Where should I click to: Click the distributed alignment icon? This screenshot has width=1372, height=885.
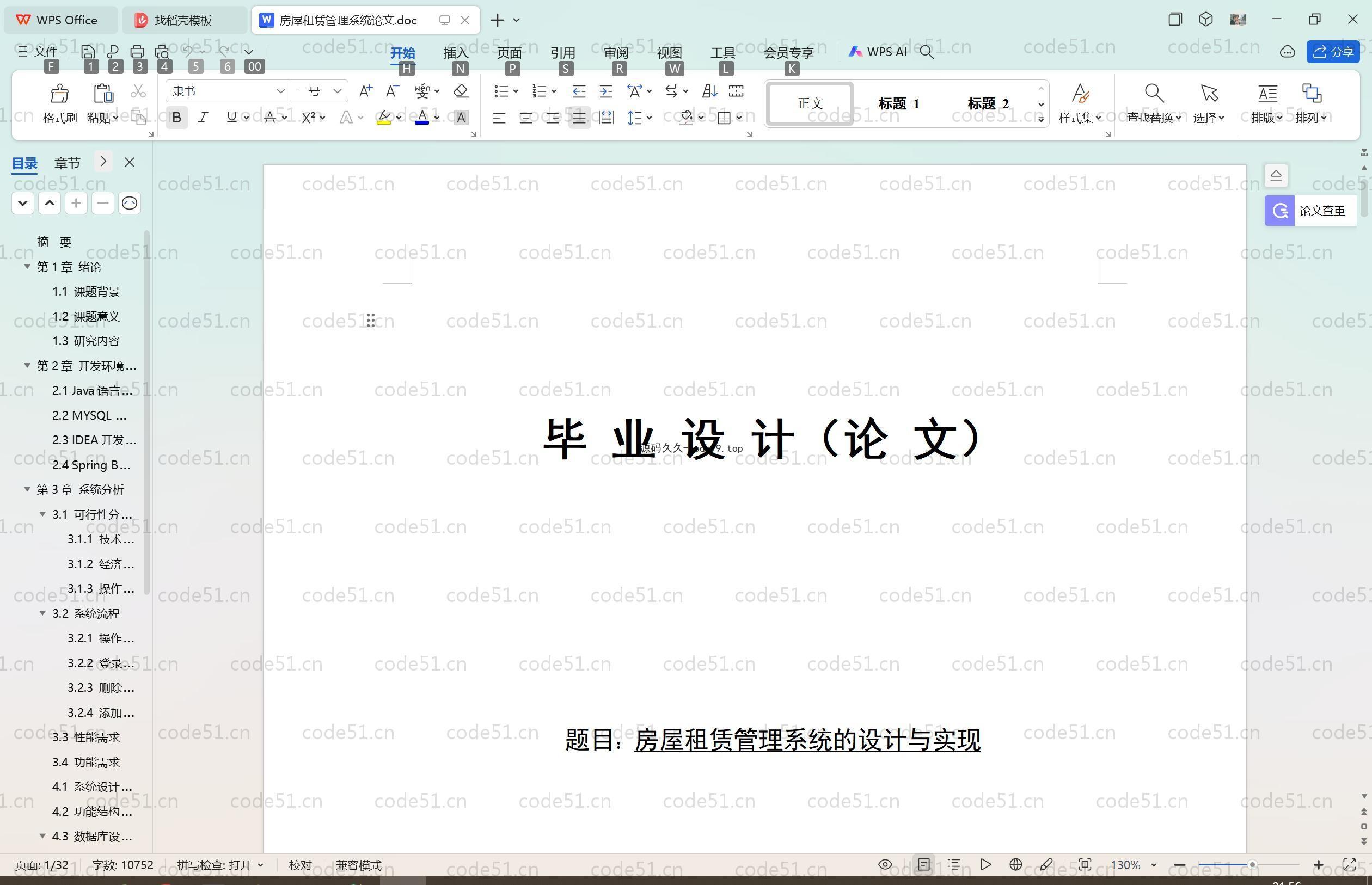(x=607, y=118)
